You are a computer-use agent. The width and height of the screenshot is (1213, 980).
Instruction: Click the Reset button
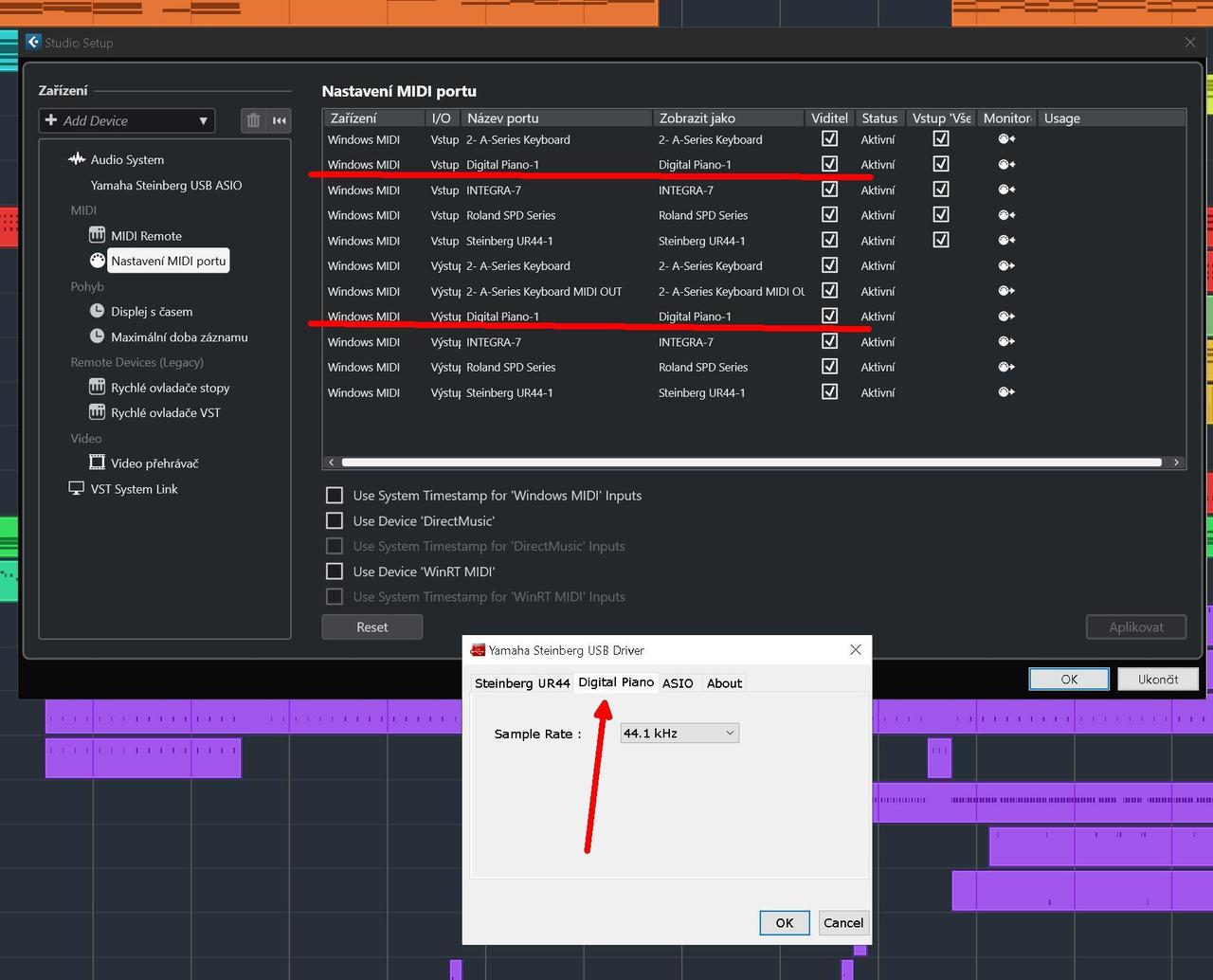coord(371,627)
